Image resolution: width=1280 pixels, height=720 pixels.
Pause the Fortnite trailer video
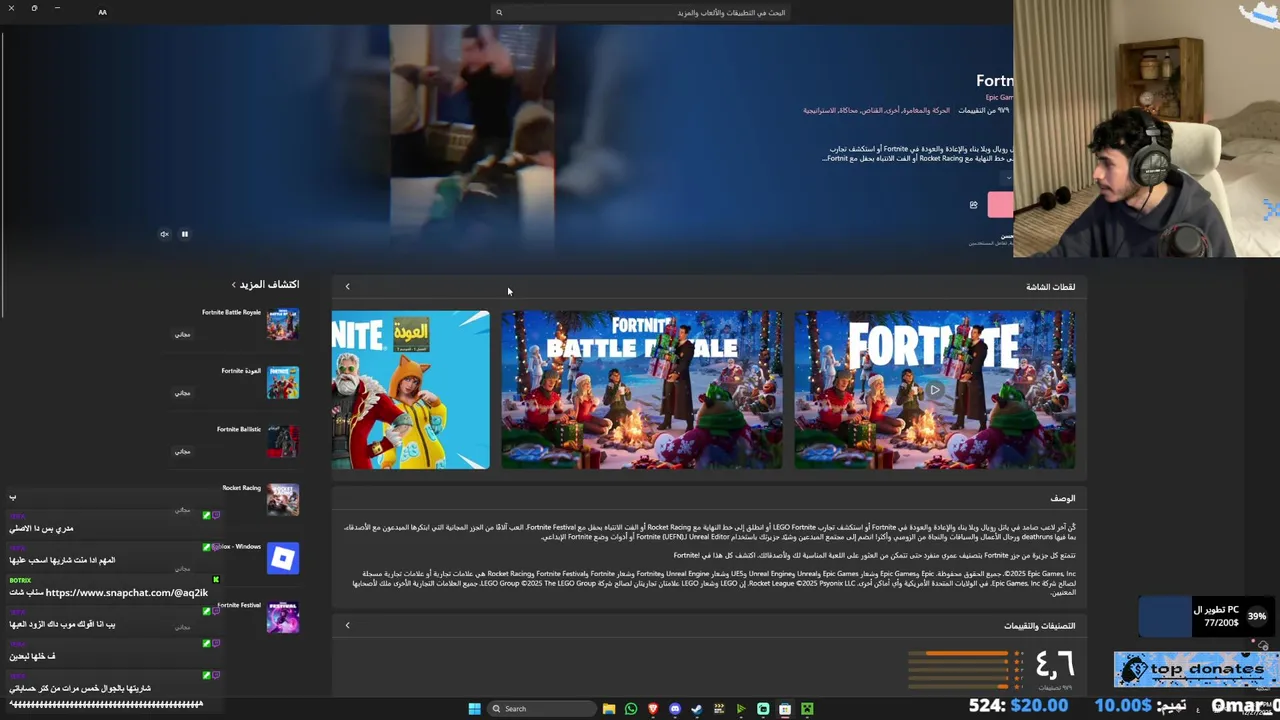coord(185,234)
